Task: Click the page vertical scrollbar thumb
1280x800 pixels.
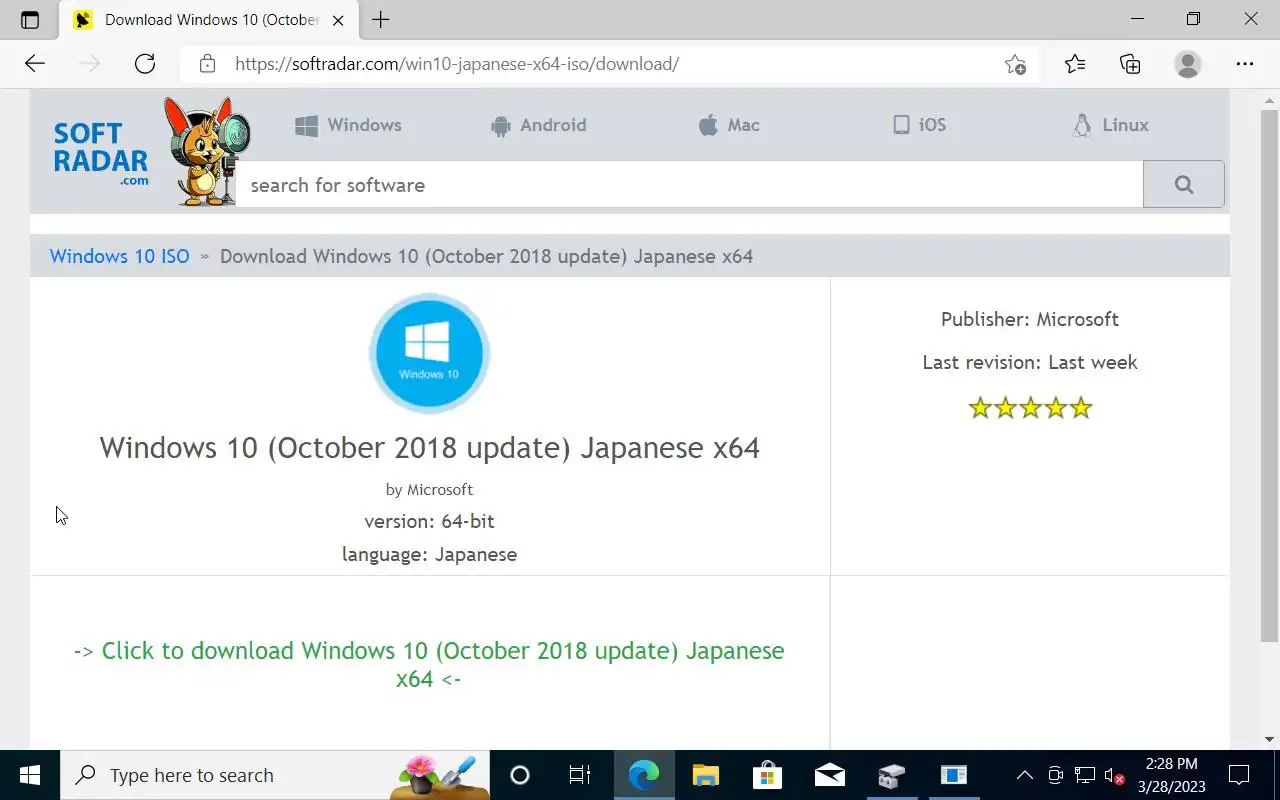Action: (x=1269, y=375)
